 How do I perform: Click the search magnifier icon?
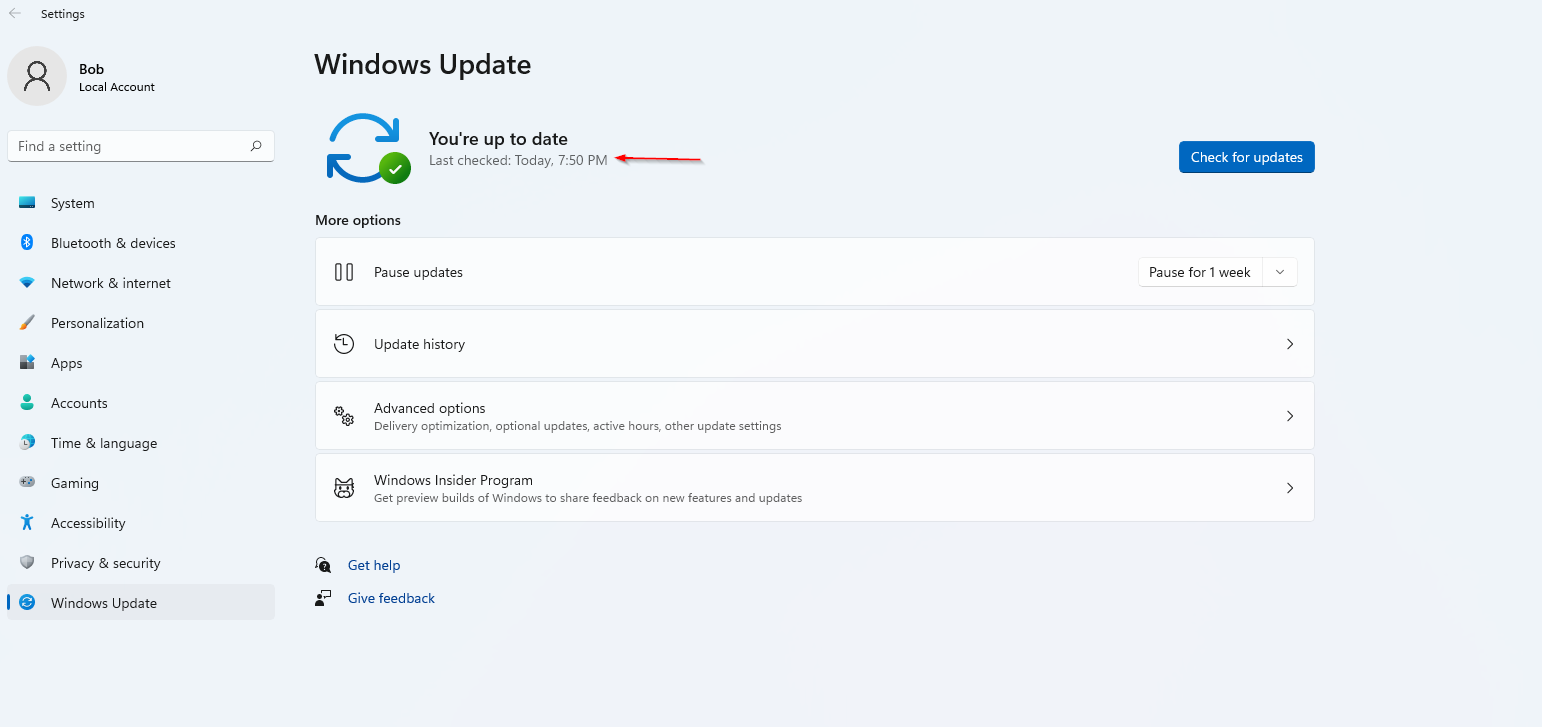point(256,146)
